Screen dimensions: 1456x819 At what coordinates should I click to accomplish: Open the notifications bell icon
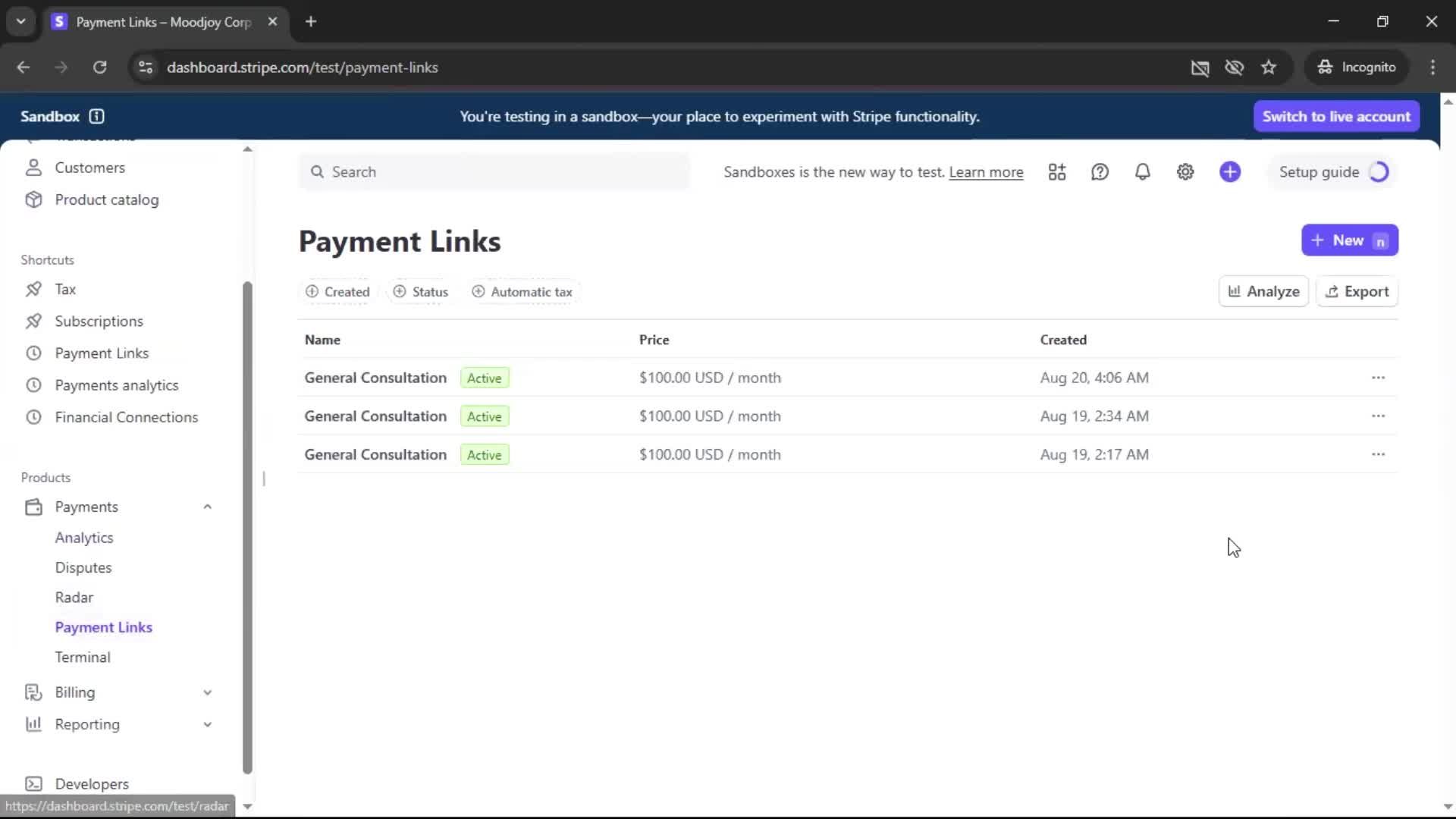1142,172
